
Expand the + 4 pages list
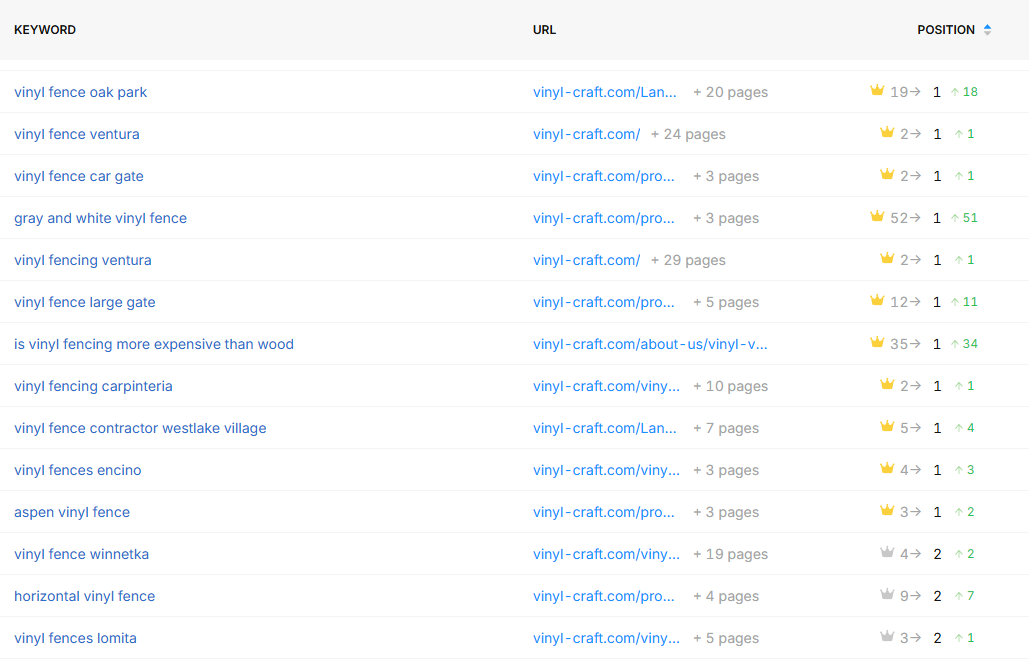[x=726, y=597]
